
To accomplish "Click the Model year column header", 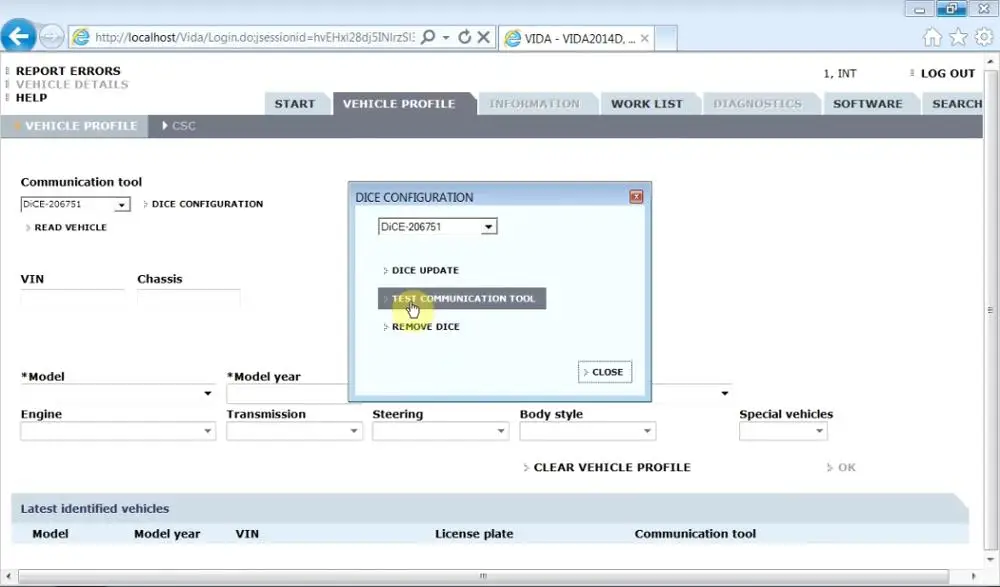I will (x=167, y=534).
